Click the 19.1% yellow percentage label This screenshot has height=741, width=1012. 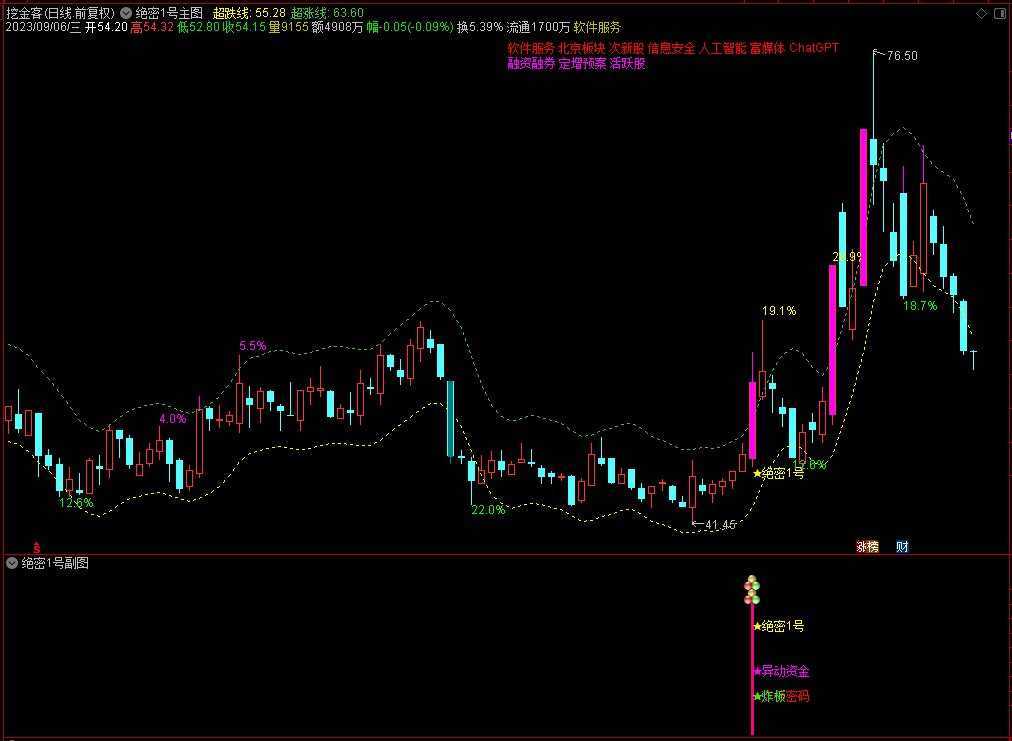tap(779, 311)
